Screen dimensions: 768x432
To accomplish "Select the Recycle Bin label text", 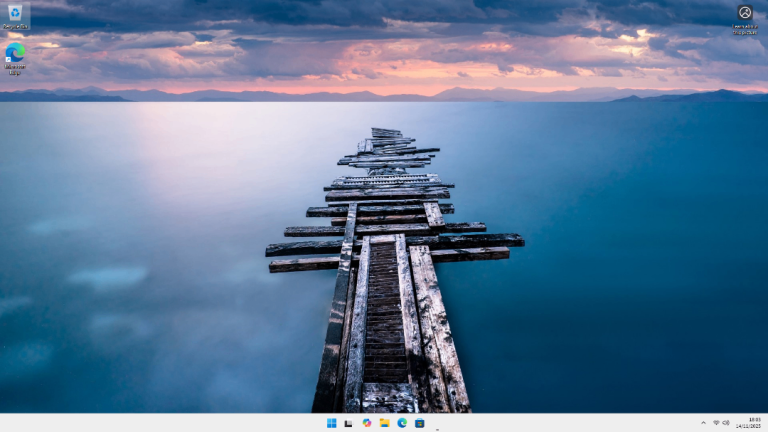I will 15,26.
